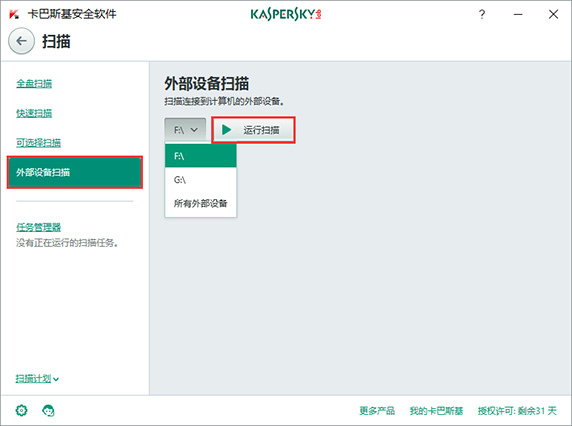Open settings via the gear icon
This screenshot has height=426, width=572.
[x=22, y=410]
